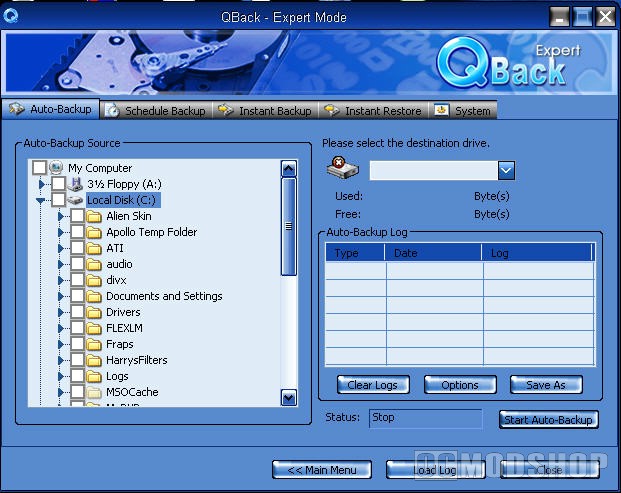Enable the ATI folder checkbox
This screenshot has width=621, height=493.
[78, 247]
